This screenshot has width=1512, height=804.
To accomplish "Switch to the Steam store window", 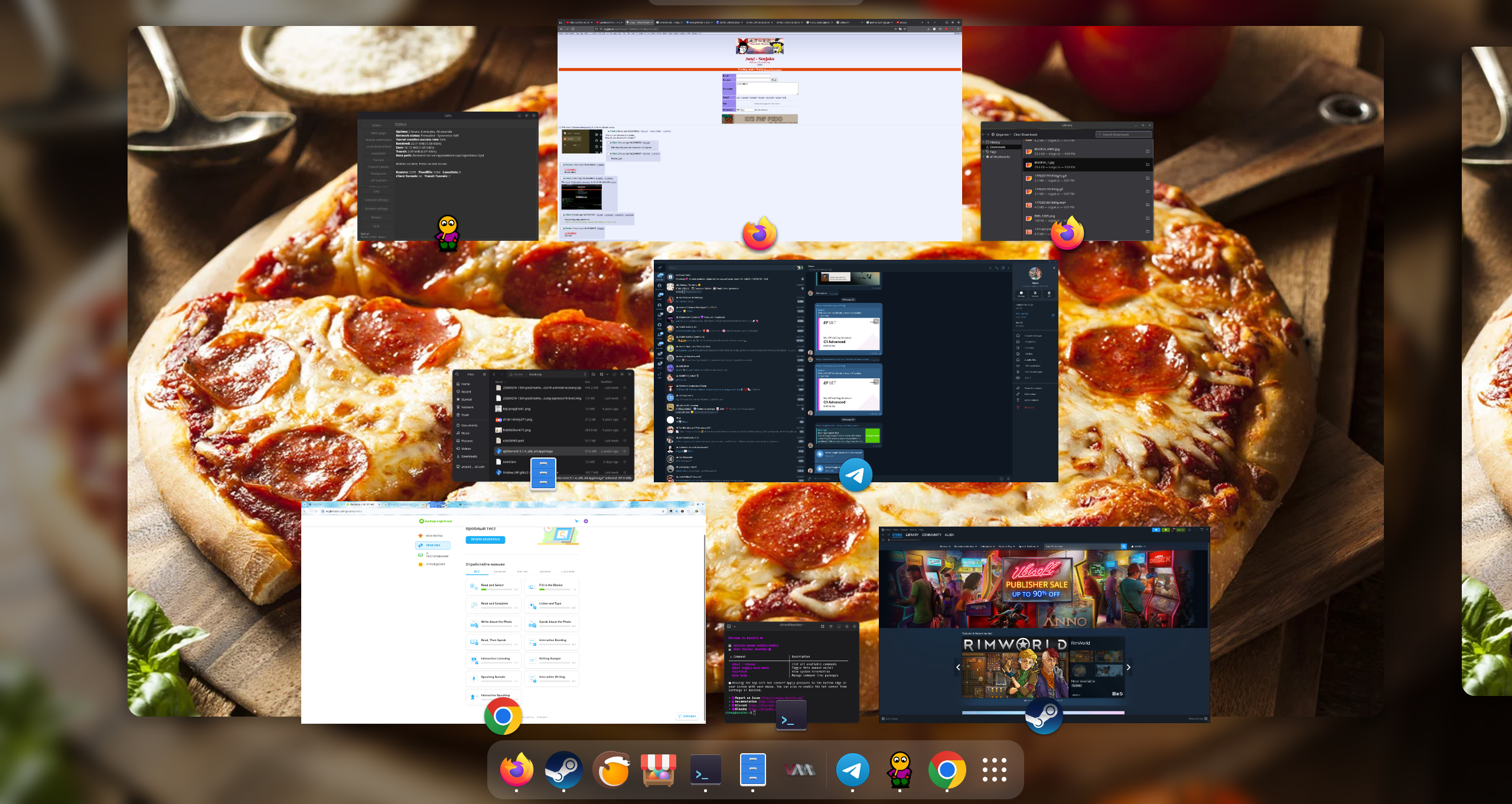I will pos(1044,624).
